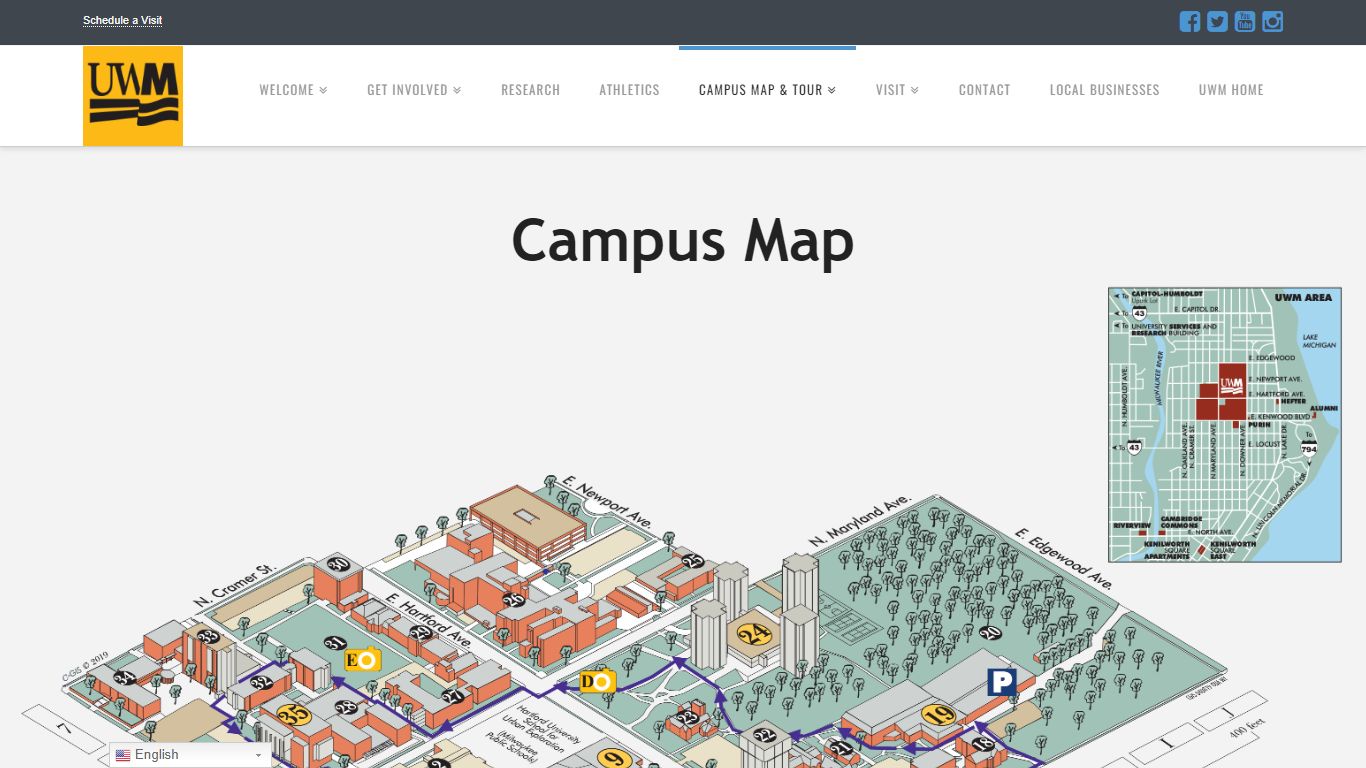Open the UWM Area inset map
The image size is (1366, 768).
pos(1225,425)
